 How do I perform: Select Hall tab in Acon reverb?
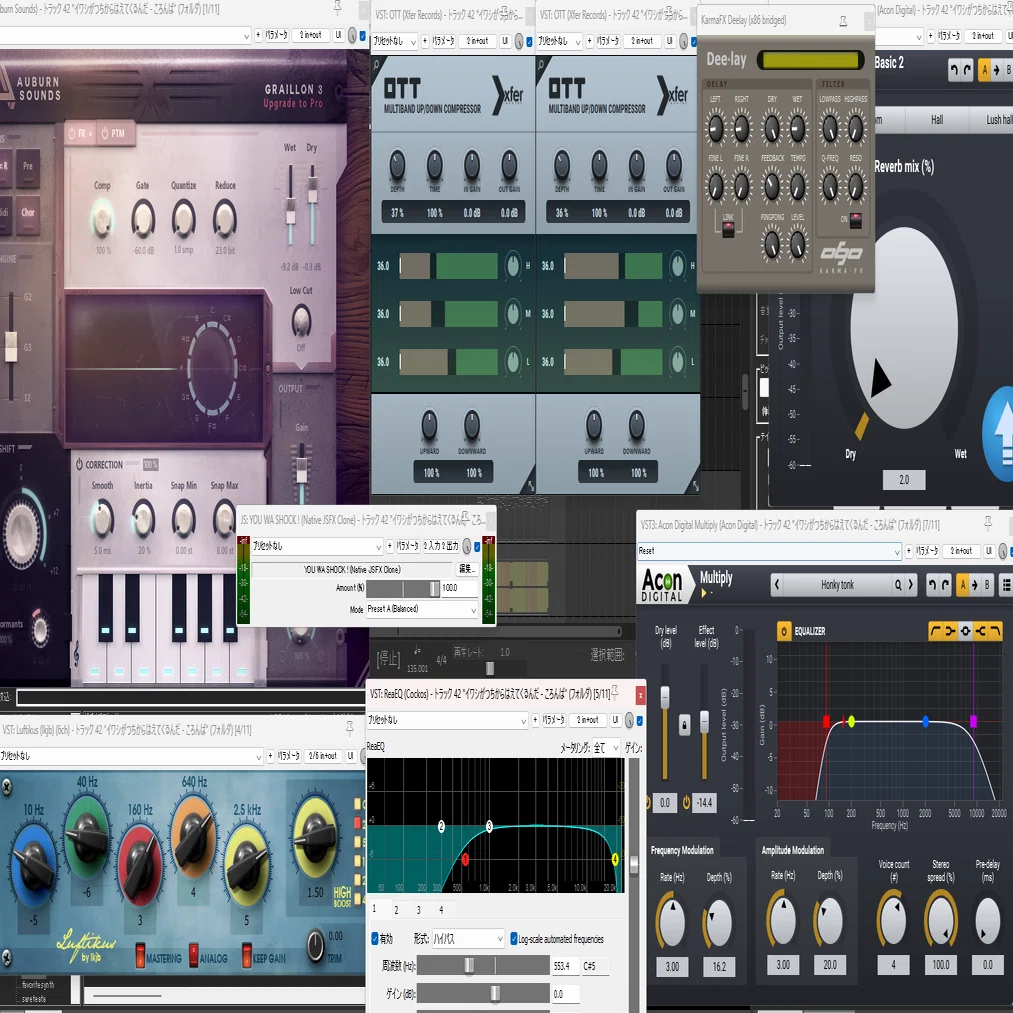(x=937, y=120)
